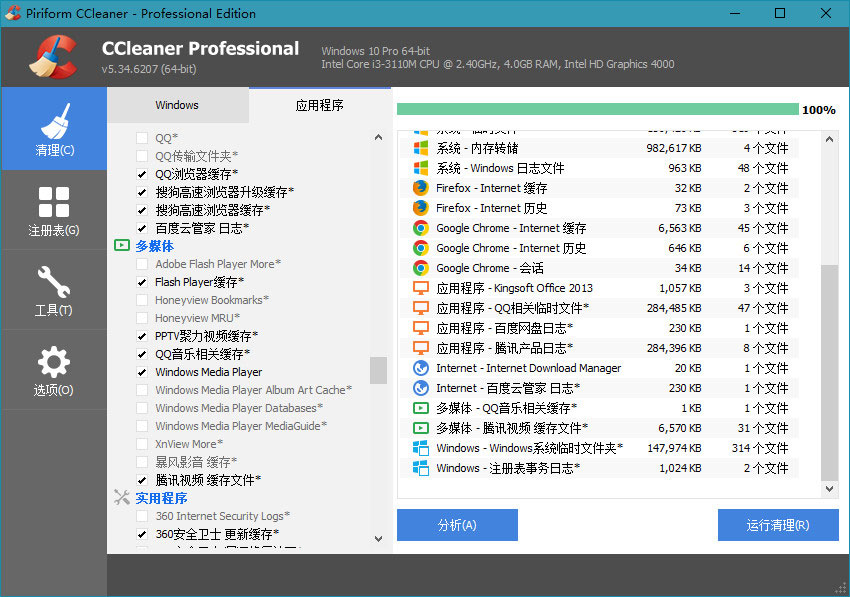Click monitor icon for QQ相关临时文件 row

(421, 308)
